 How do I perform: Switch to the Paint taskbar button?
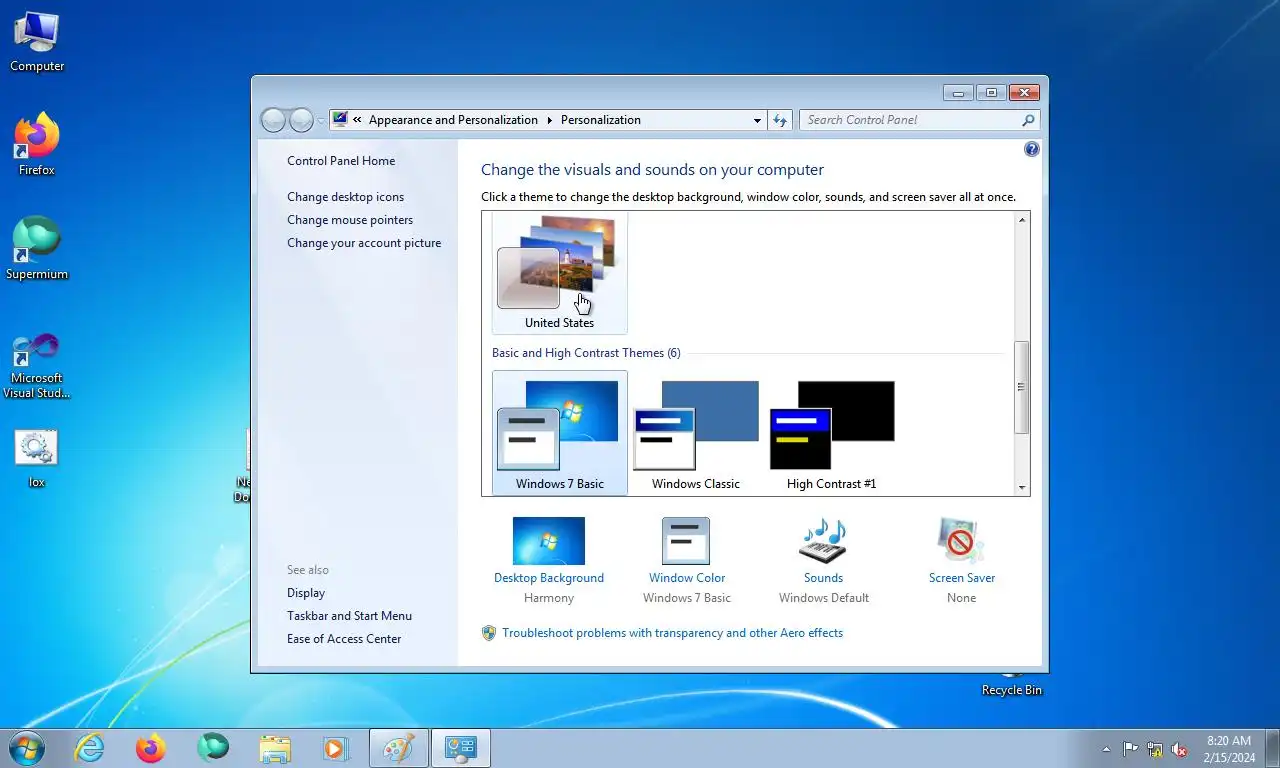pyautogui.click(x=399, y=748)
